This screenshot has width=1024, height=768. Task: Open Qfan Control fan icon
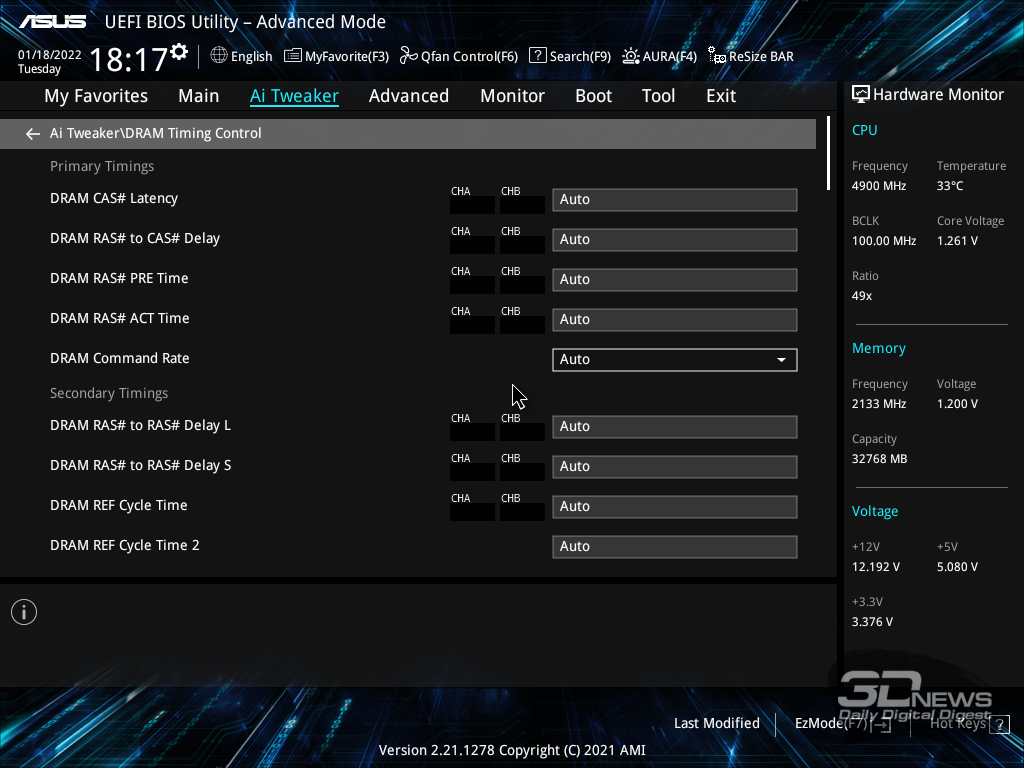[x=409, y=56]
